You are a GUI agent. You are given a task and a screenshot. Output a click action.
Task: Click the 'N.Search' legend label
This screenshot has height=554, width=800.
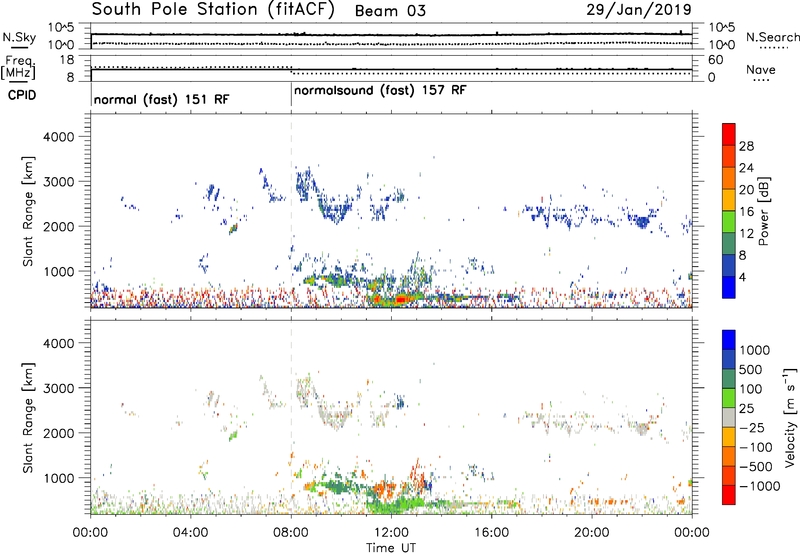772,37
